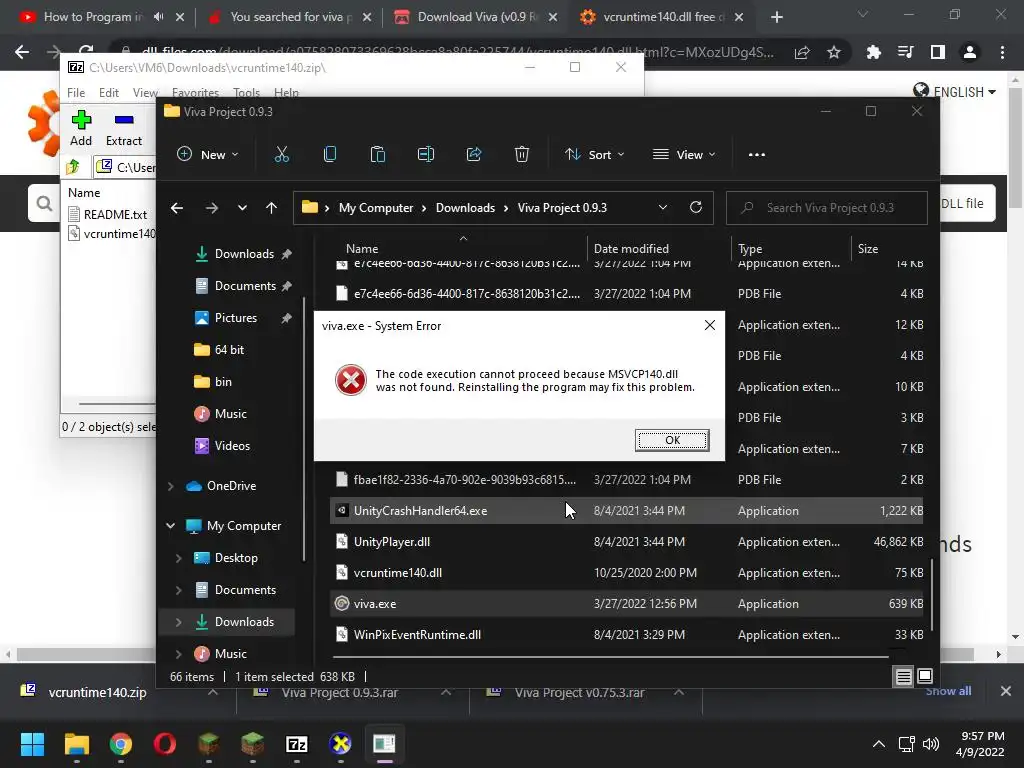This screenshot has height=768, width=1024.
Task: Sort by the Name column header
Action: pyautogui.click(x=362, y=249)
